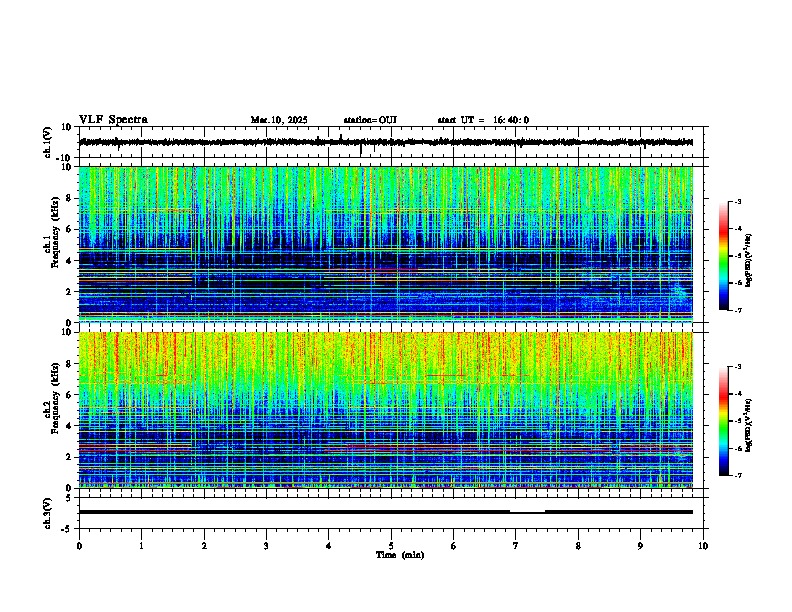The width and height of the screenshot is (792, 612).
Task: Click time axis tick '7'
Action: pos(516,546)
